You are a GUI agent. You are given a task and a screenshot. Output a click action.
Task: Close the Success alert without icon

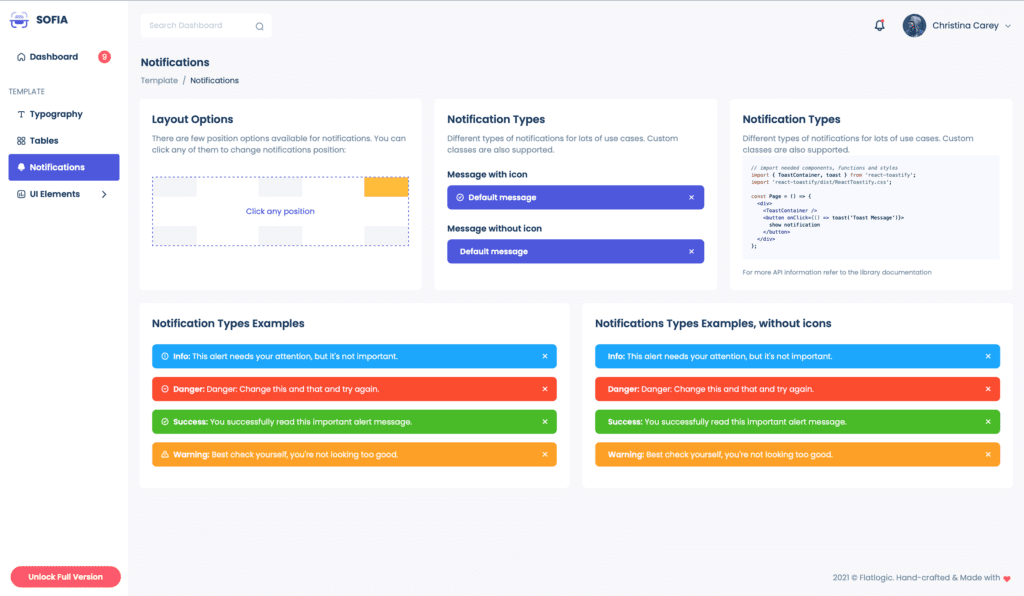[x=988, y=422]
